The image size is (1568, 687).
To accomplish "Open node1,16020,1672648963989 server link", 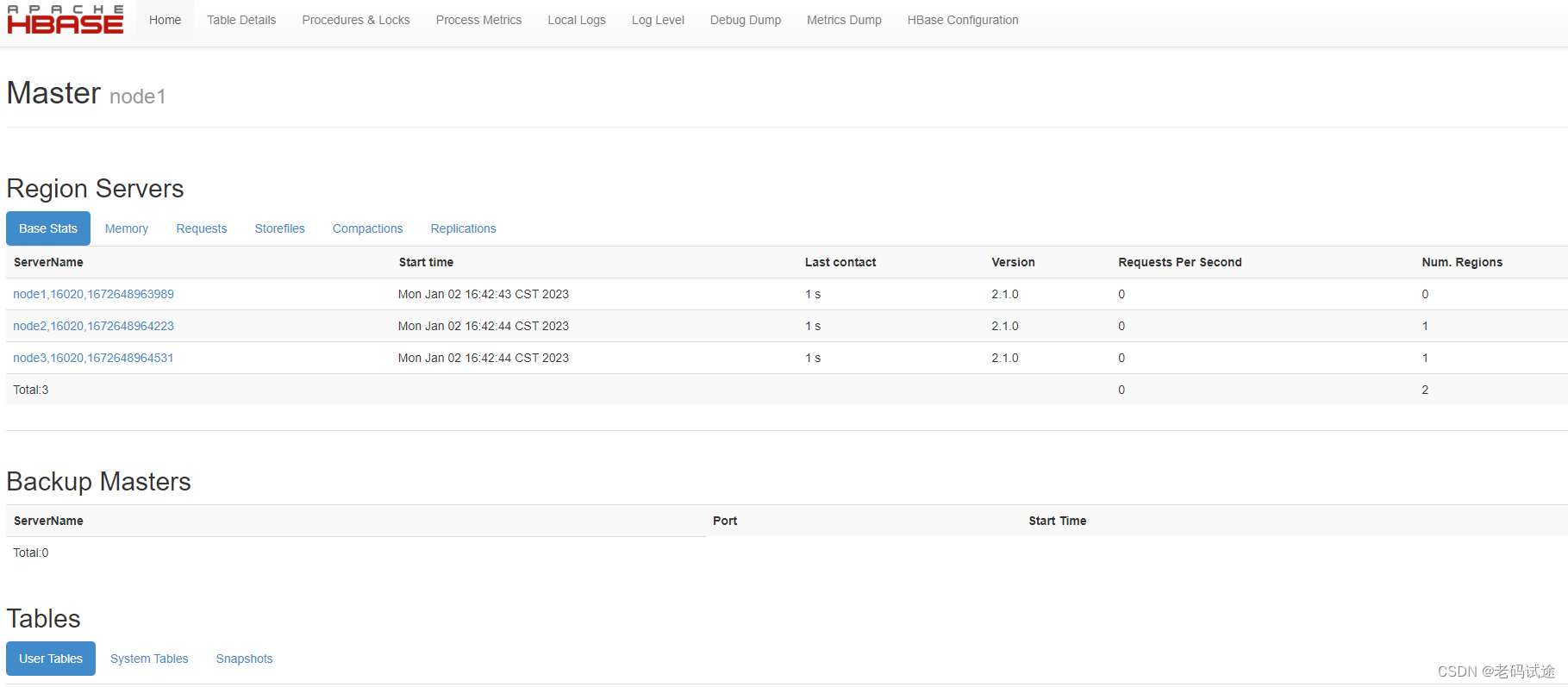I will pos(93,294).
